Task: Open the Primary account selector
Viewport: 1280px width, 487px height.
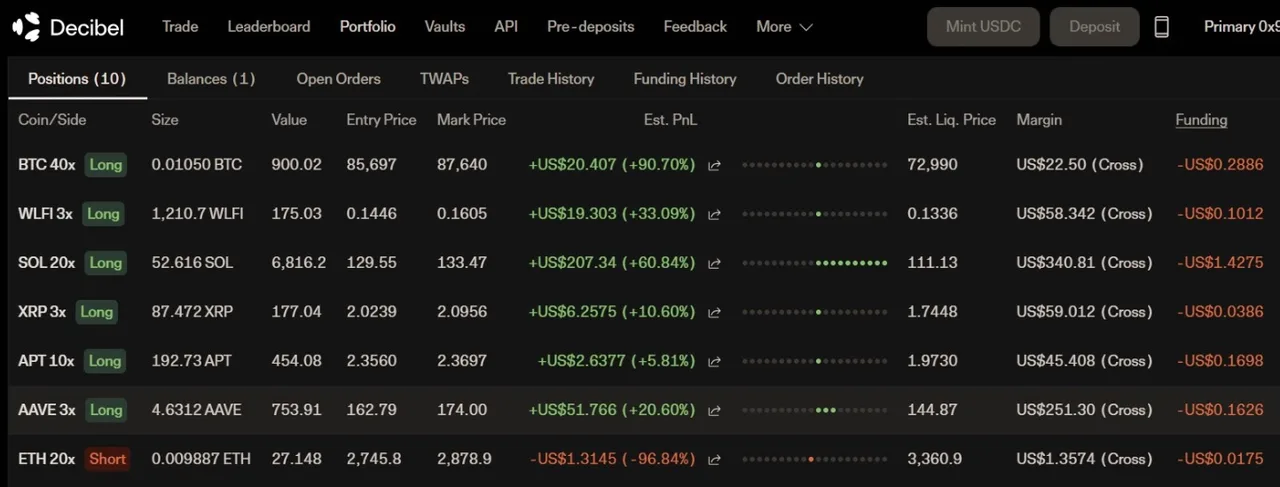Action: point(1240,27)
